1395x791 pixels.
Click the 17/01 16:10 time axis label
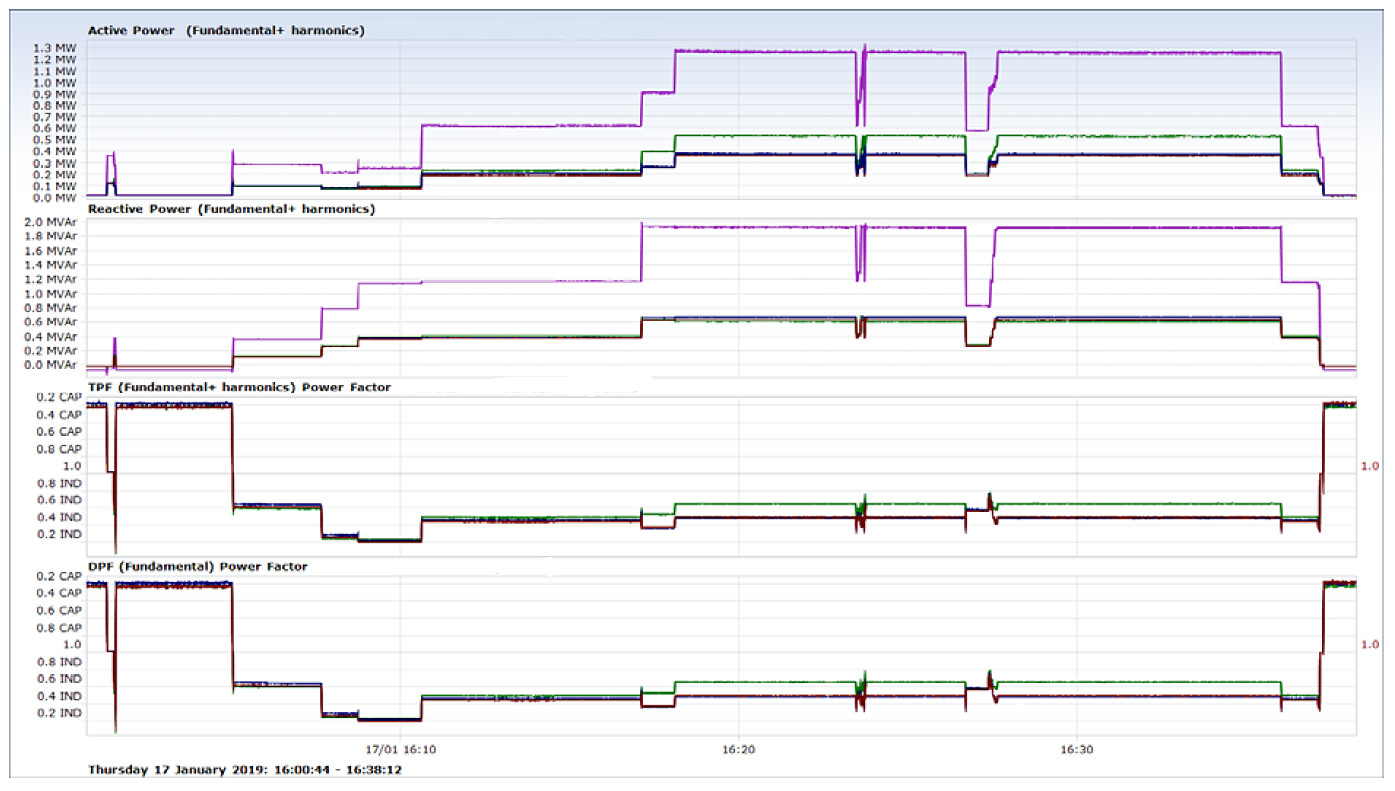pyautogui.click(x=399, y=748)
